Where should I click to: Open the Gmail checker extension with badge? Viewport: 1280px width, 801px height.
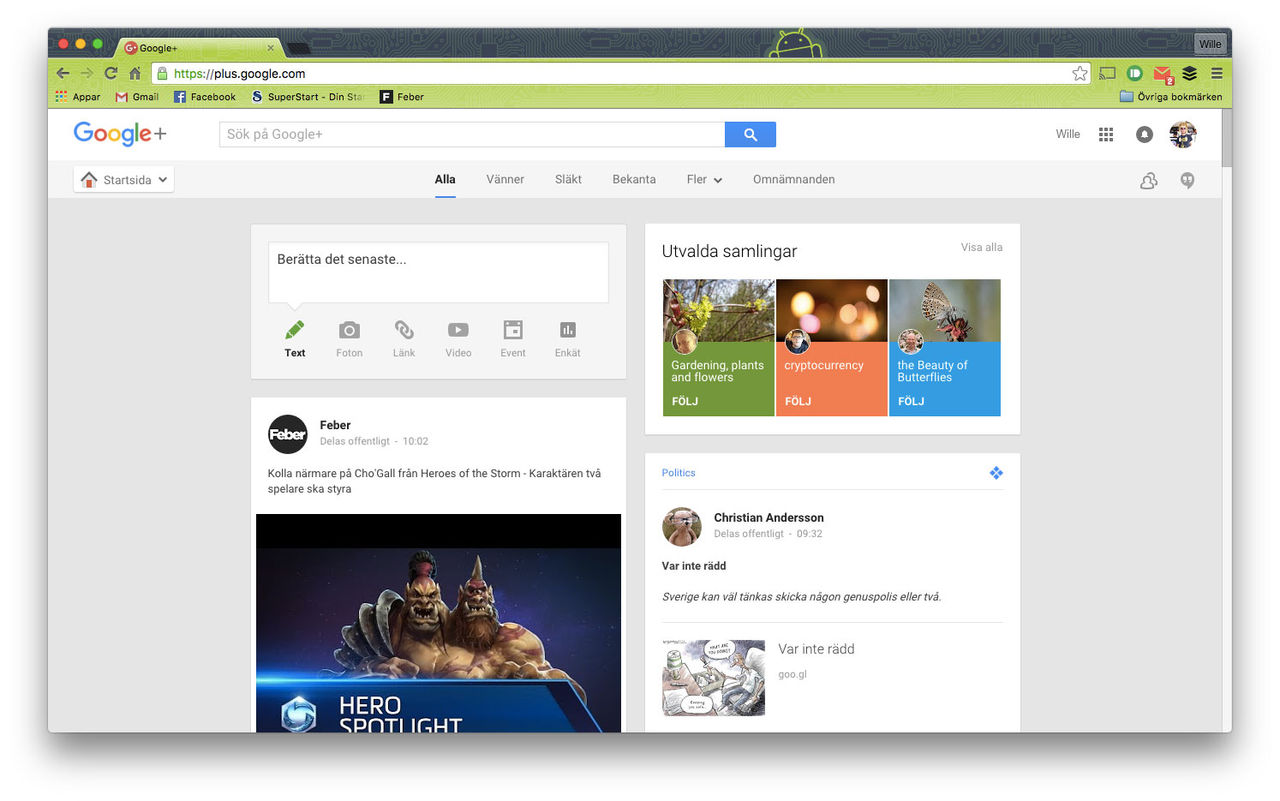tap(1162, 74)
